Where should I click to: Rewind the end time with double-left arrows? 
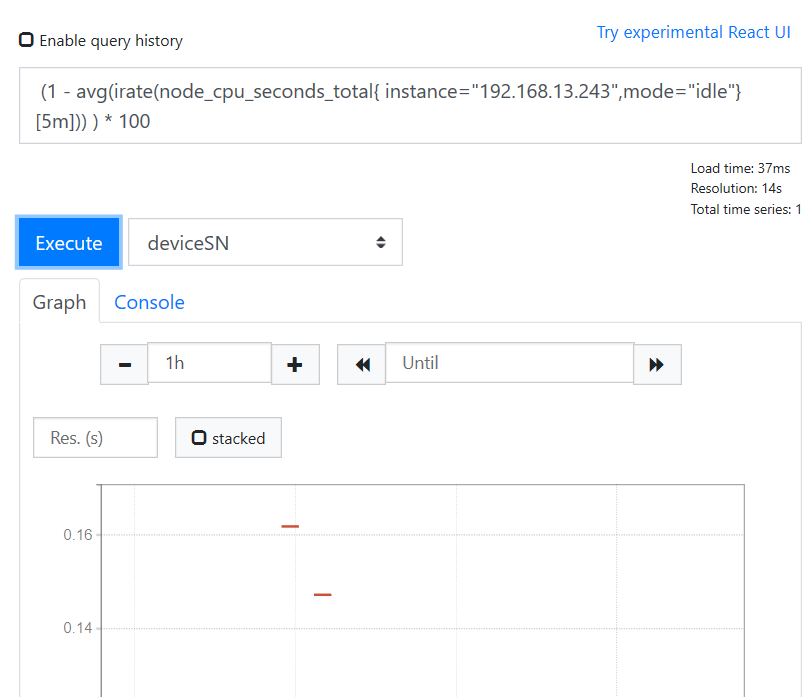click(x=362, y=364)
